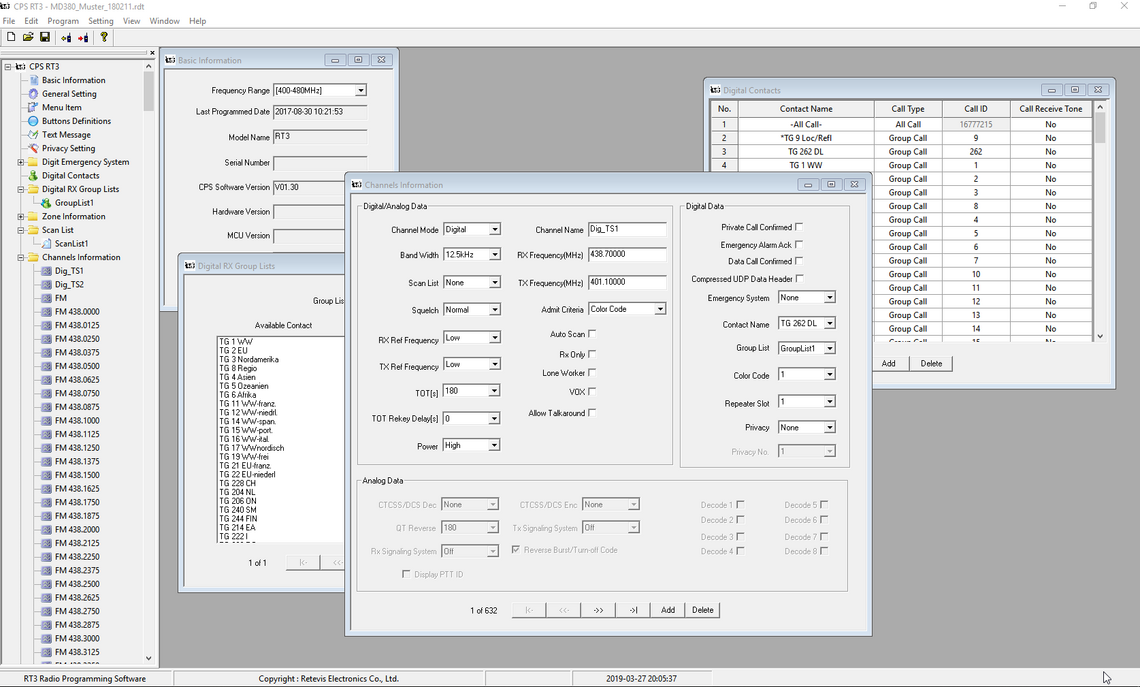
Task: Select the GroupList1 icon in the tree
Action: [47, 203]
